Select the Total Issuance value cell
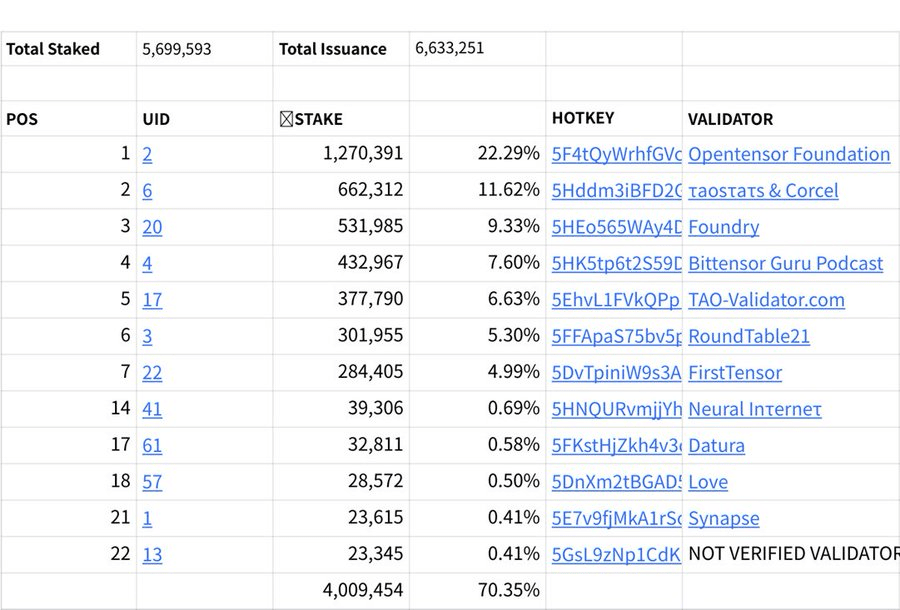This screenshot has width=900, height=610. pos(478,49)
